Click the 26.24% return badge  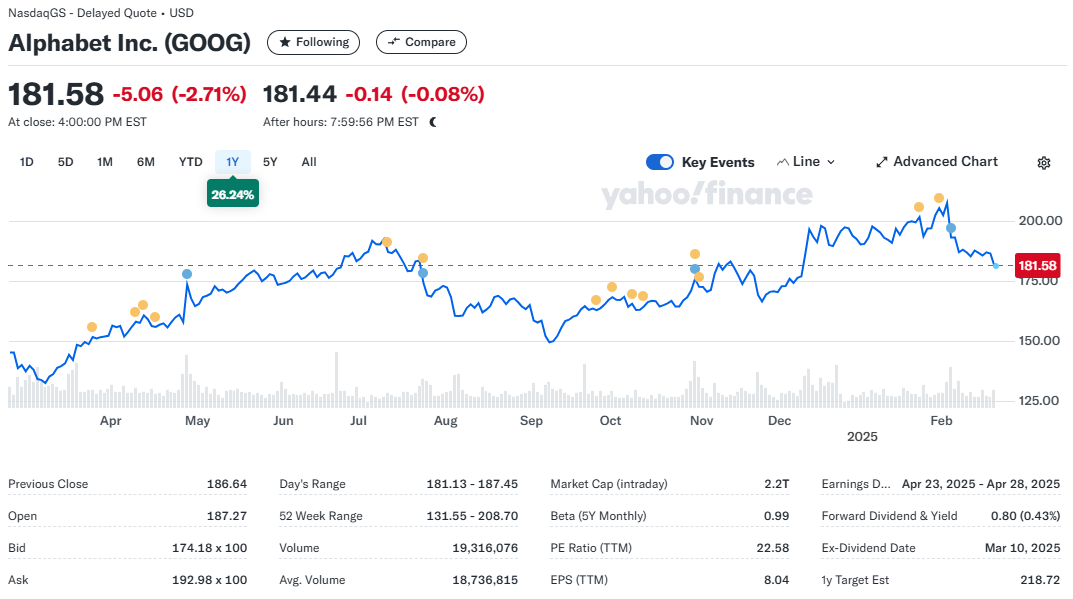(x=233, y=194)
